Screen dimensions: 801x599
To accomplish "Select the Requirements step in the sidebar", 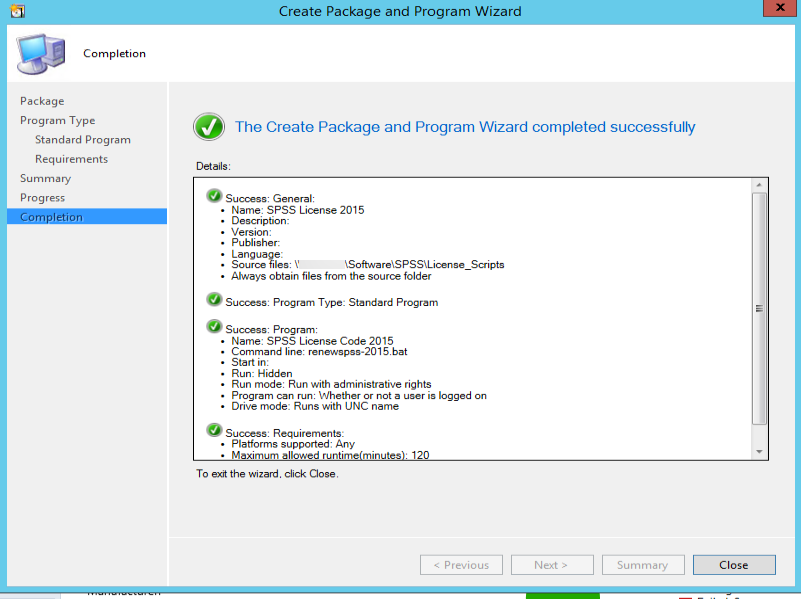I will (x=72, y=159).
